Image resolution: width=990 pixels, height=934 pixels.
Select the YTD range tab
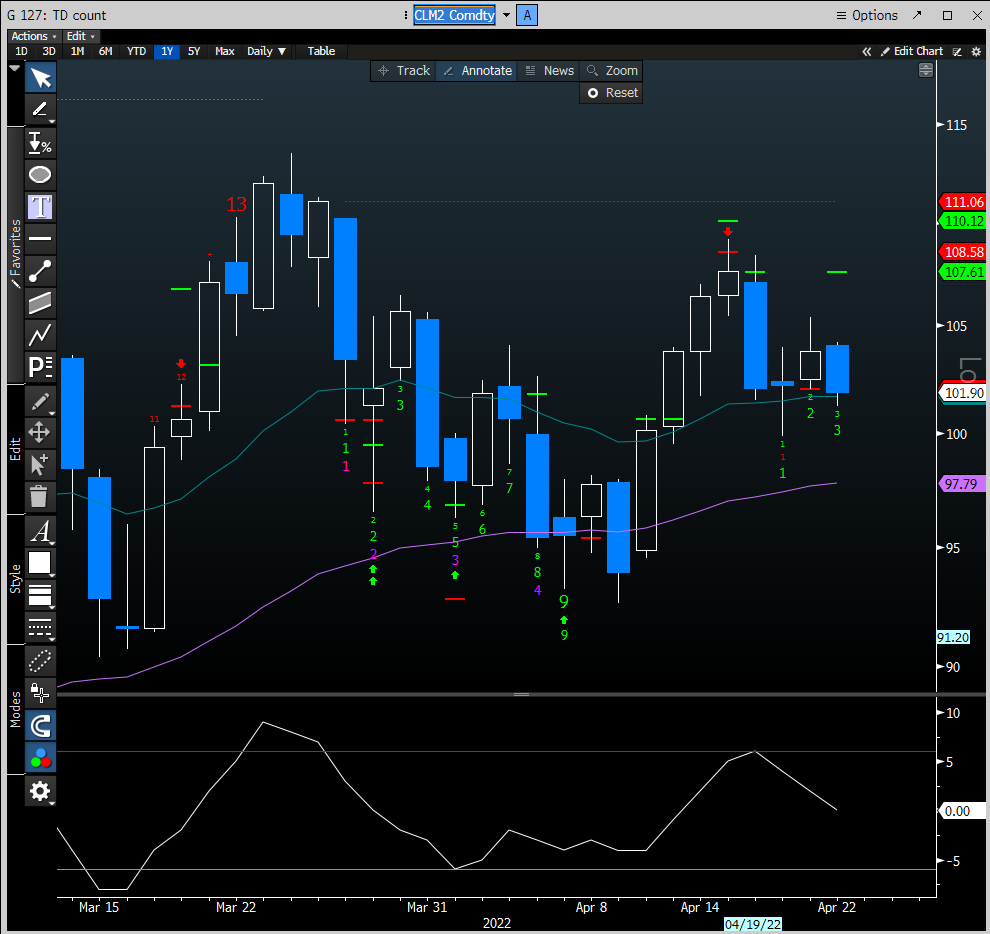tap(136, 51)
